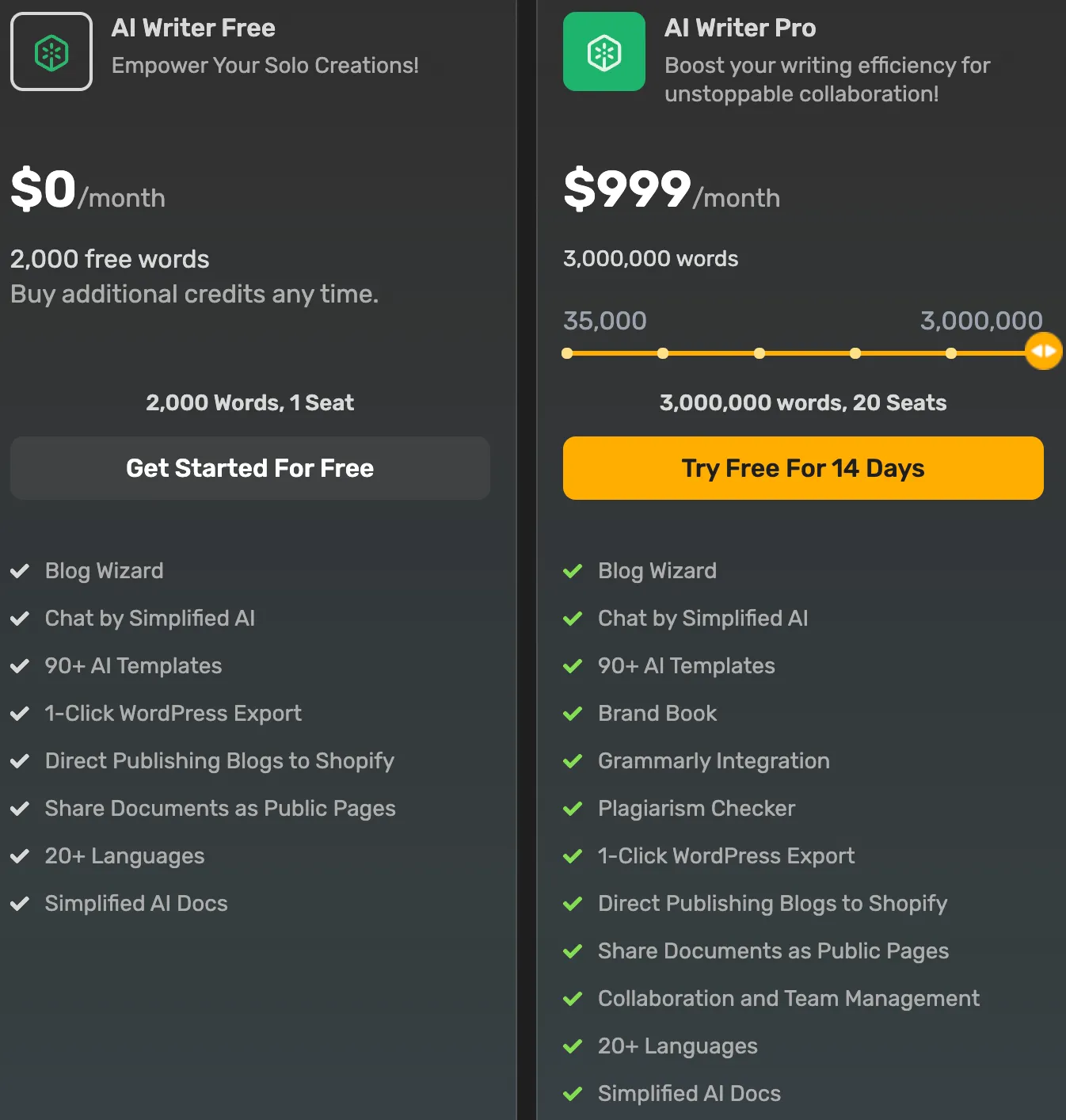Image resolution: width=1066 pixels, height=1120 pixels.
Task: Set word slider to the fifth stop dot
Action: [x=951, y=353]
